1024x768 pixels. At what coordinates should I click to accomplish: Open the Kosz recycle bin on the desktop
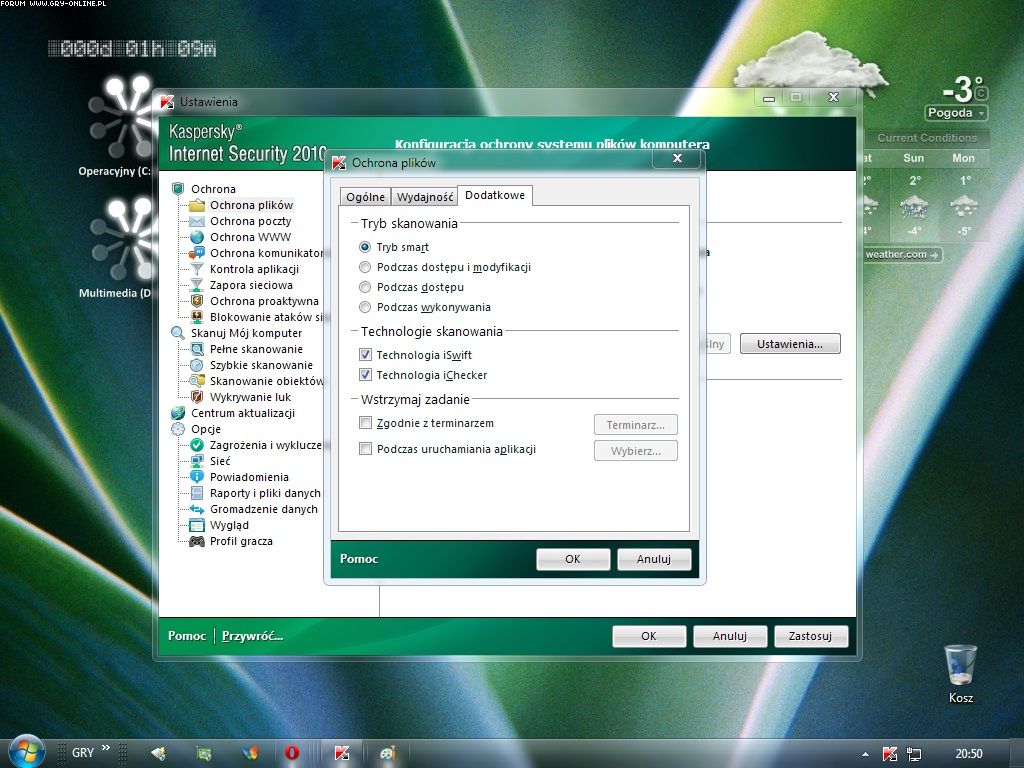click(961, 673)
